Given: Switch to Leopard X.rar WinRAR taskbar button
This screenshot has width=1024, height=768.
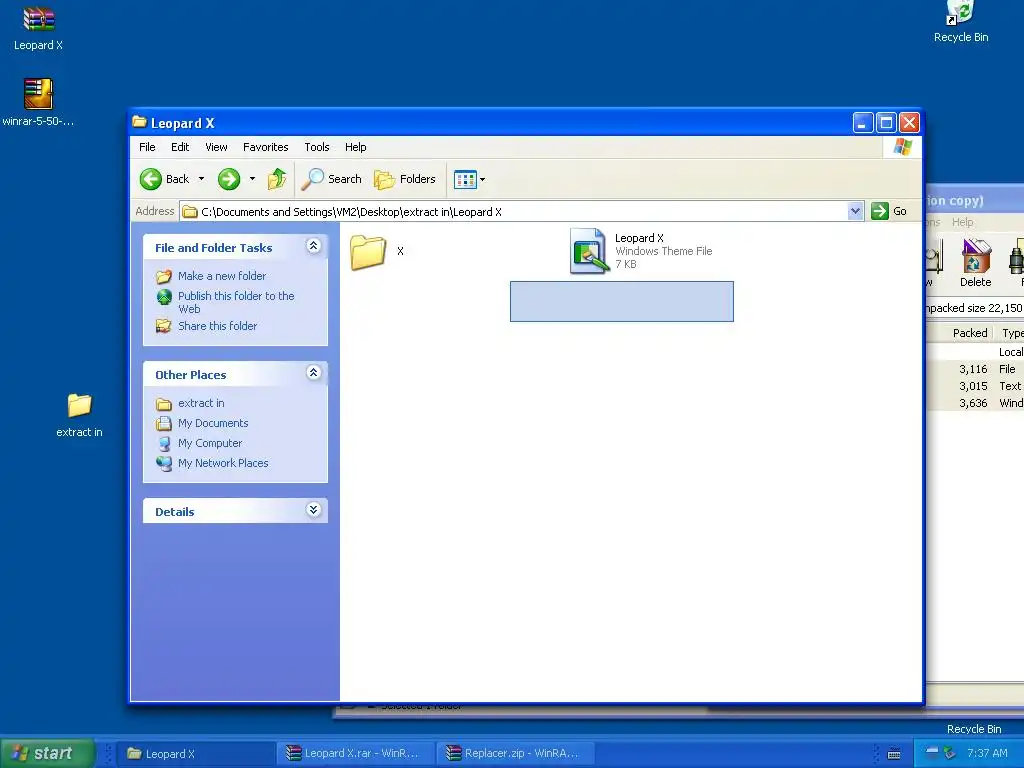Looking at the screenshot, I should pos(357,754).
